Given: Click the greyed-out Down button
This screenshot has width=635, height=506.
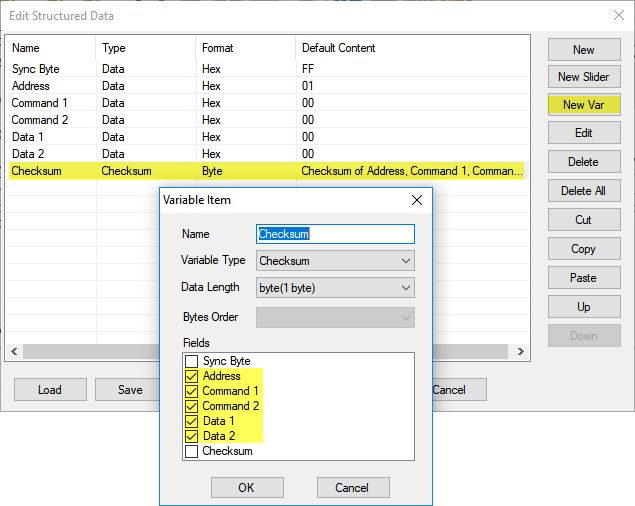Looking at the screenshot, I should (584, 335).
